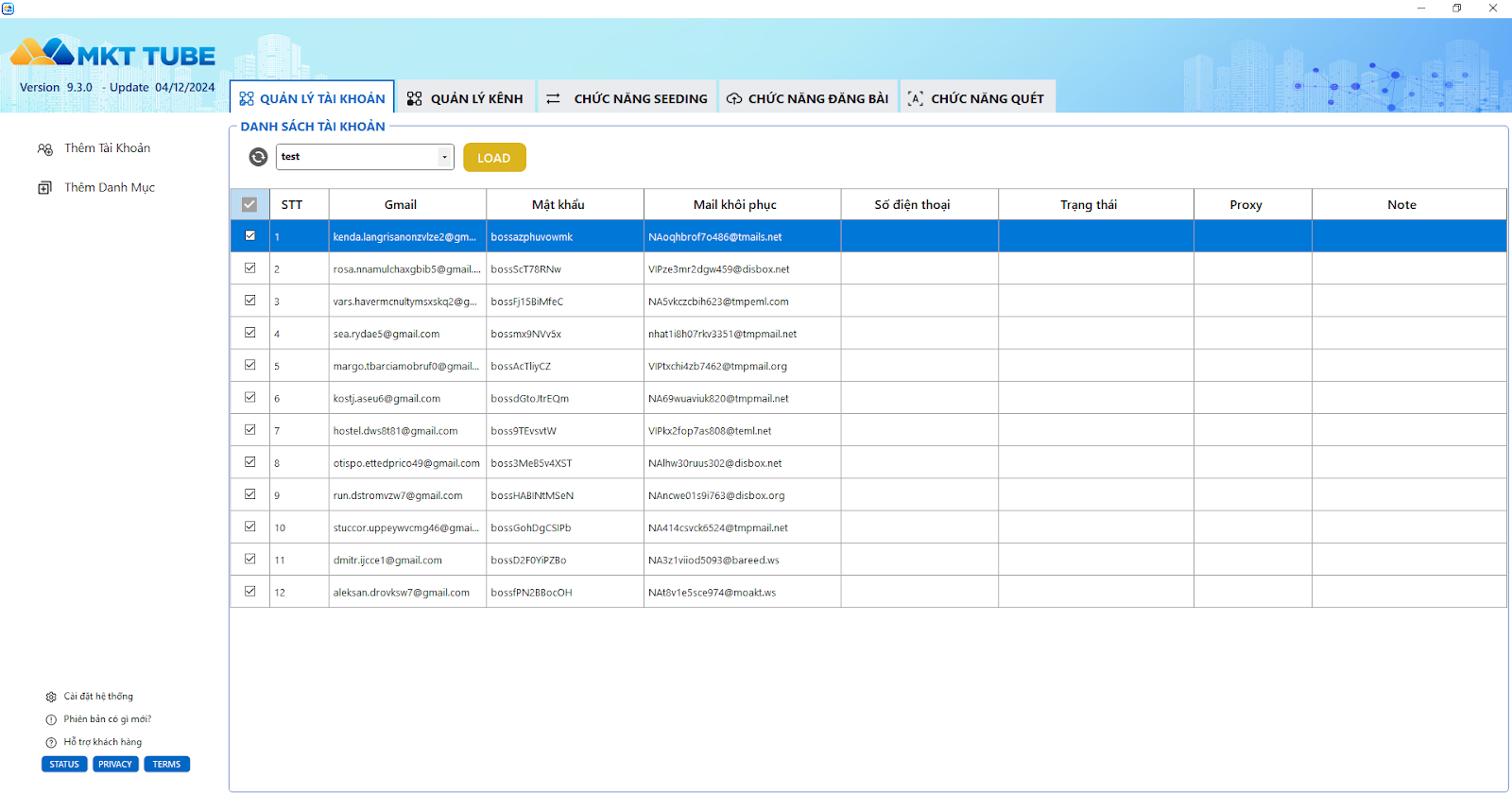Uncheck the row 7 checkbox
This screenshot has height=794, width=1512.
(x=250, y=429)
